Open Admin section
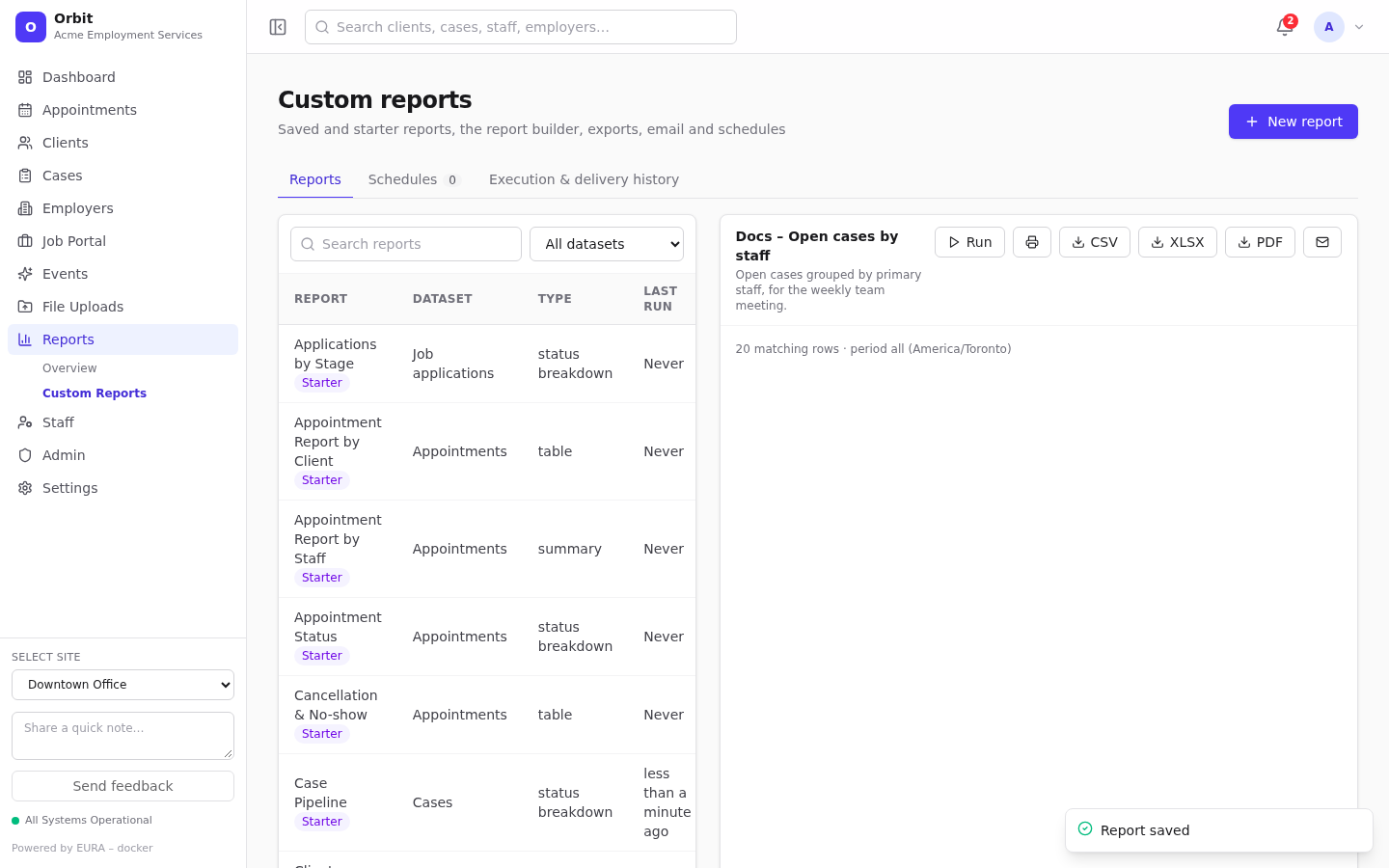This screenshot has width=1389, height=868. (123, 455)
